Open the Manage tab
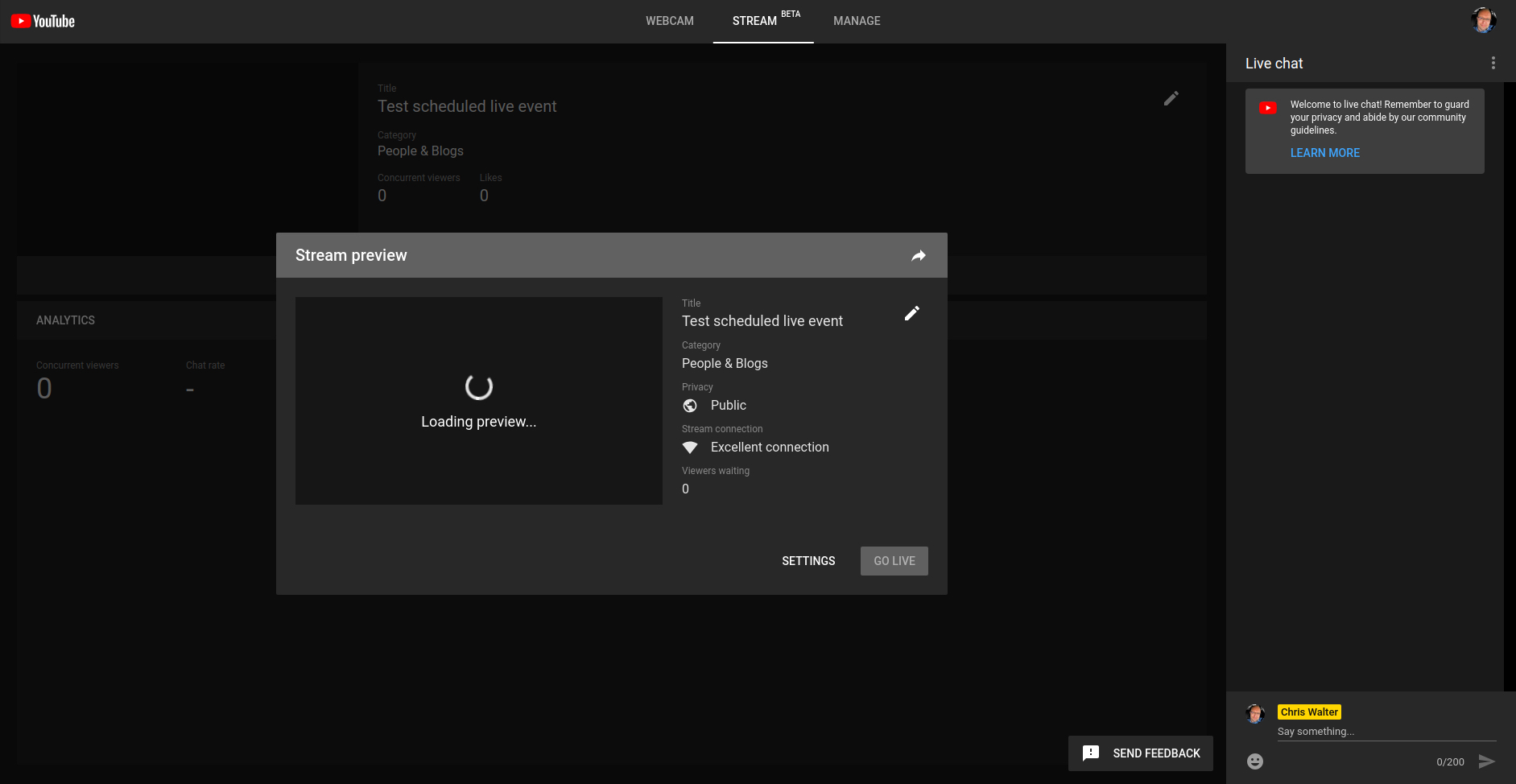Screen dimensions: 1516x784 coord(857,21)
